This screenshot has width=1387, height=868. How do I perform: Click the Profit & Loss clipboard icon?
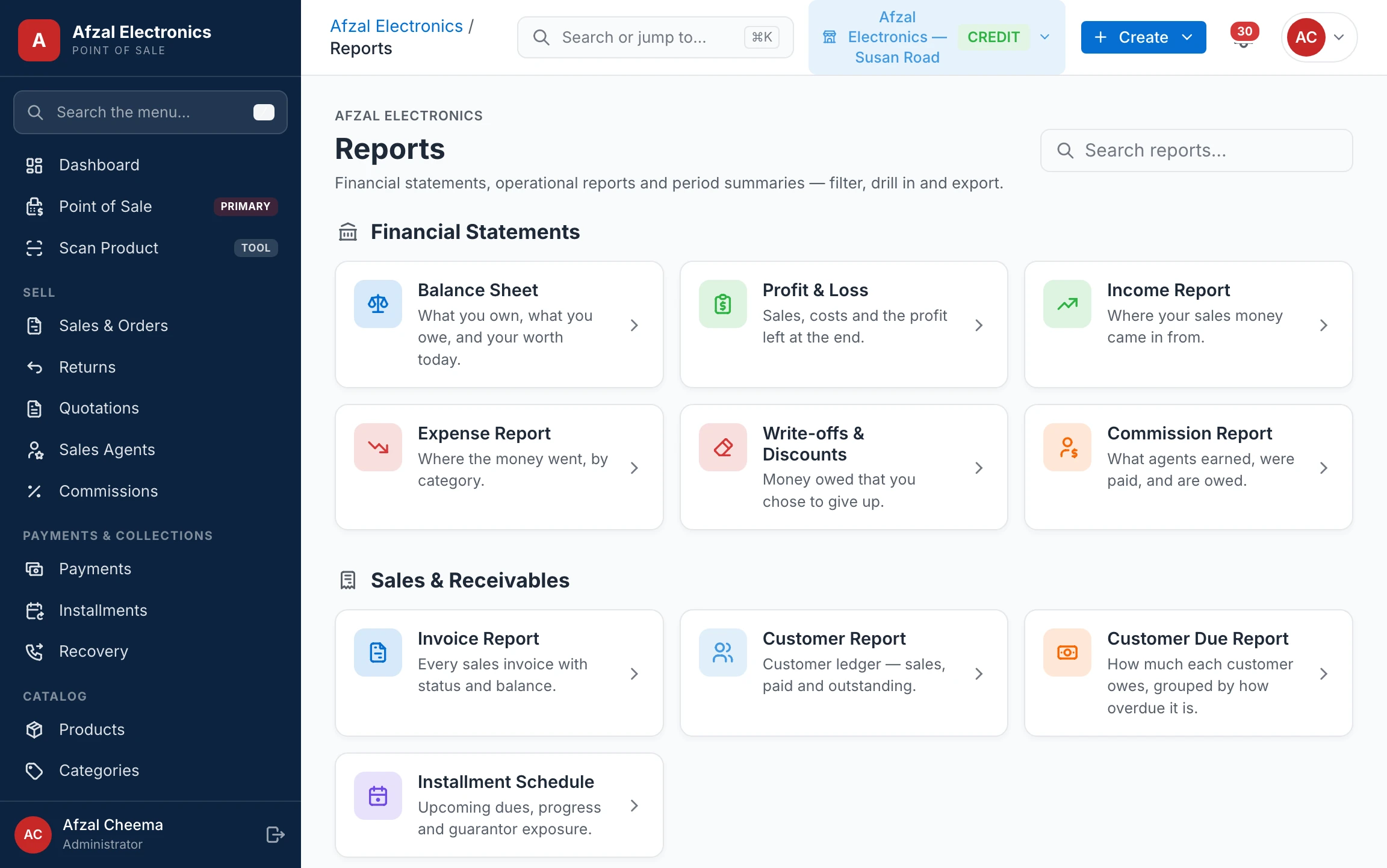[x=723, y=304]
